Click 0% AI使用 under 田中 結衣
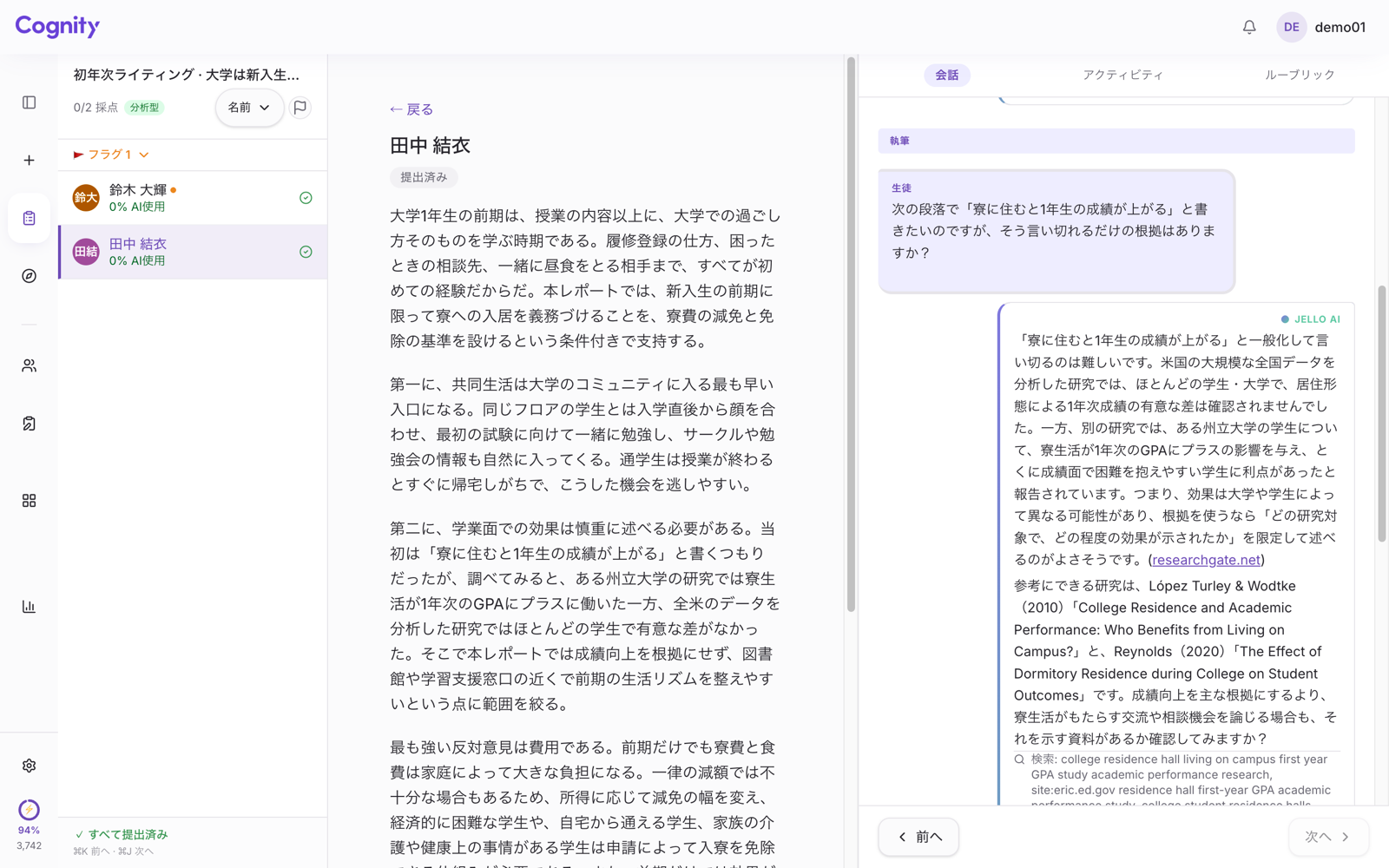1389x868 pixels. pyautogui.click(x=137, y=260)
